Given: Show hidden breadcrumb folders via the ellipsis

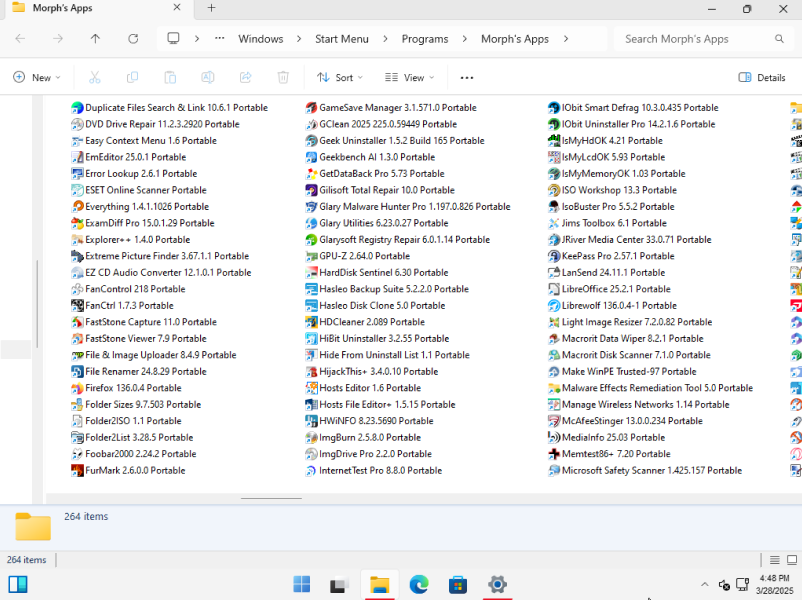Looking at the screenshot, I should point(219,39).
